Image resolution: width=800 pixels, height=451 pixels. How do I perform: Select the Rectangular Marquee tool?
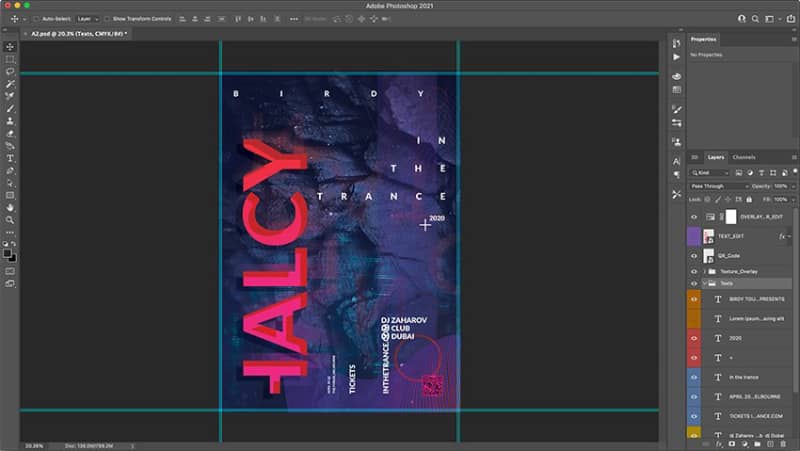(10, 59)
